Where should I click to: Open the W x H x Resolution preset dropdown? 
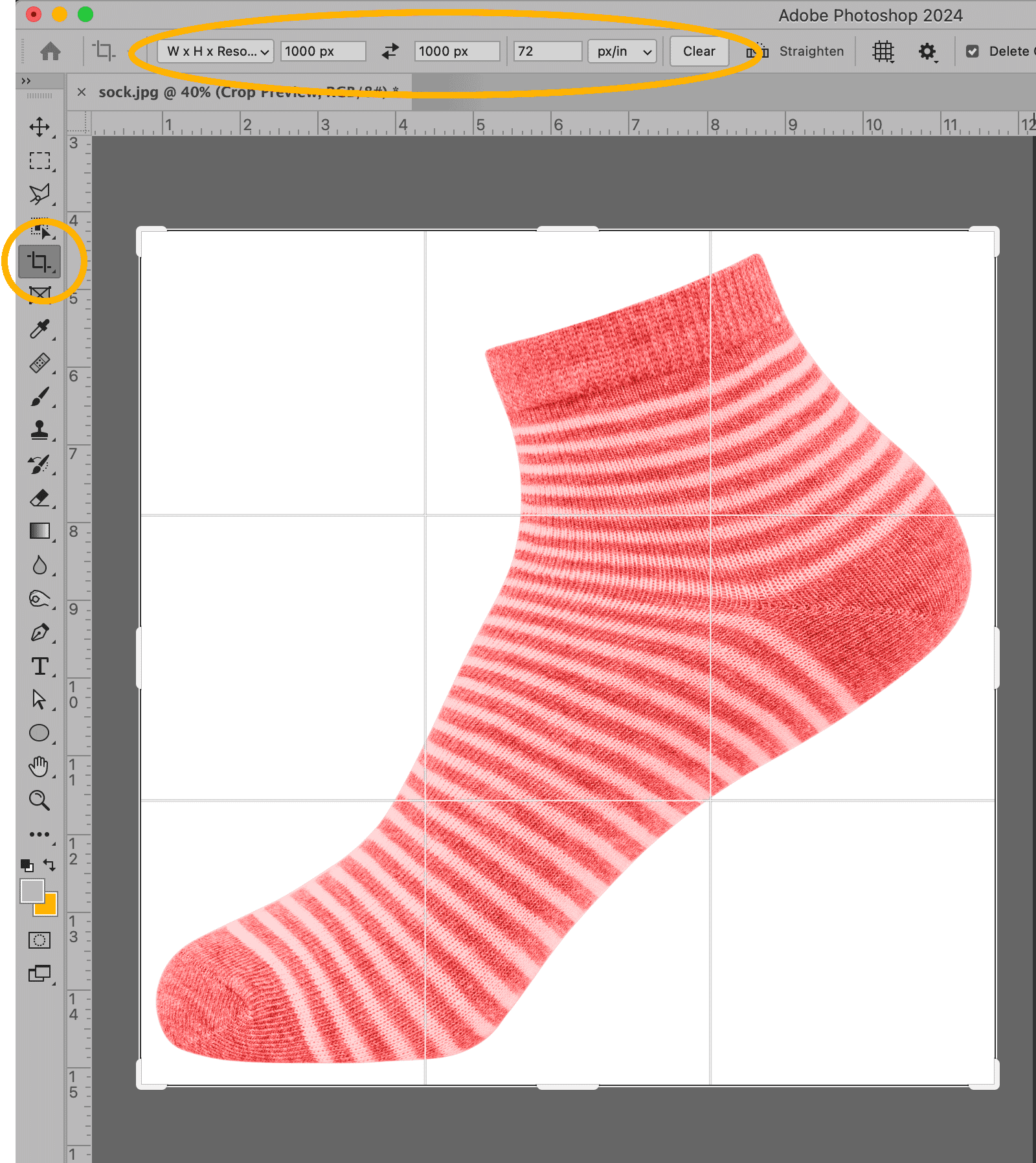(216, 51)
